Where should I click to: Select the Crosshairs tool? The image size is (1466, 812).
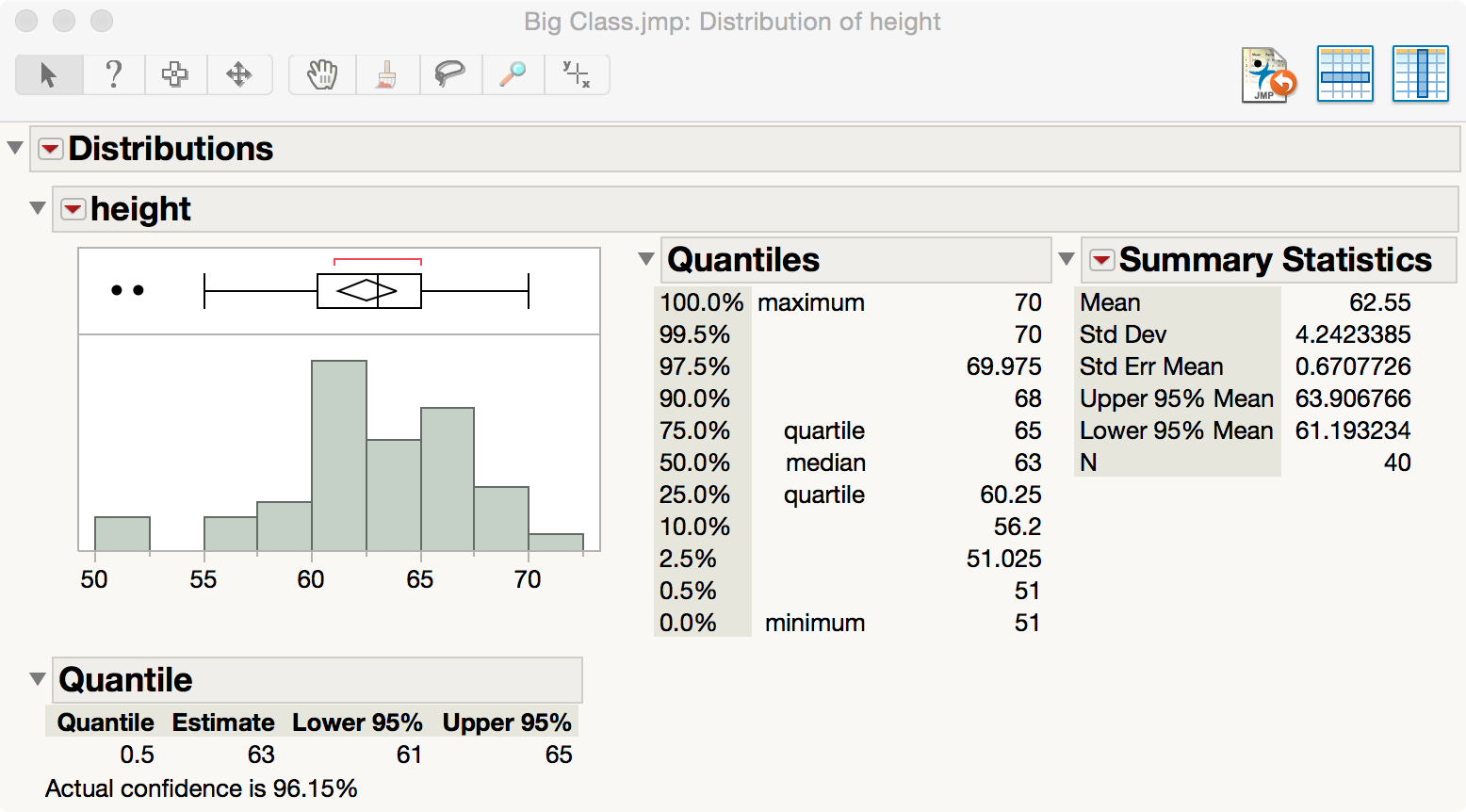coord(577,74)
